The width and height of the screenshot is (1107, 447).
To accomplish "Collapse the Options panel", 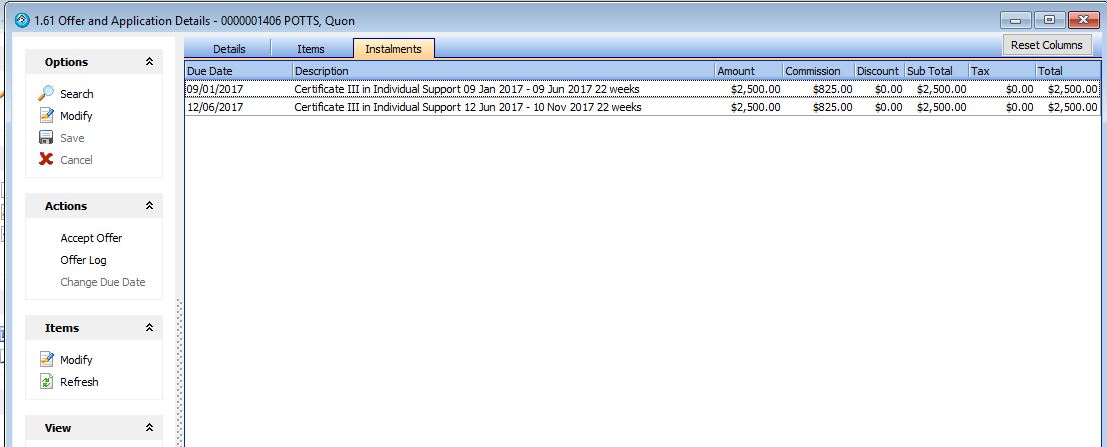I will tap(149, 62).
